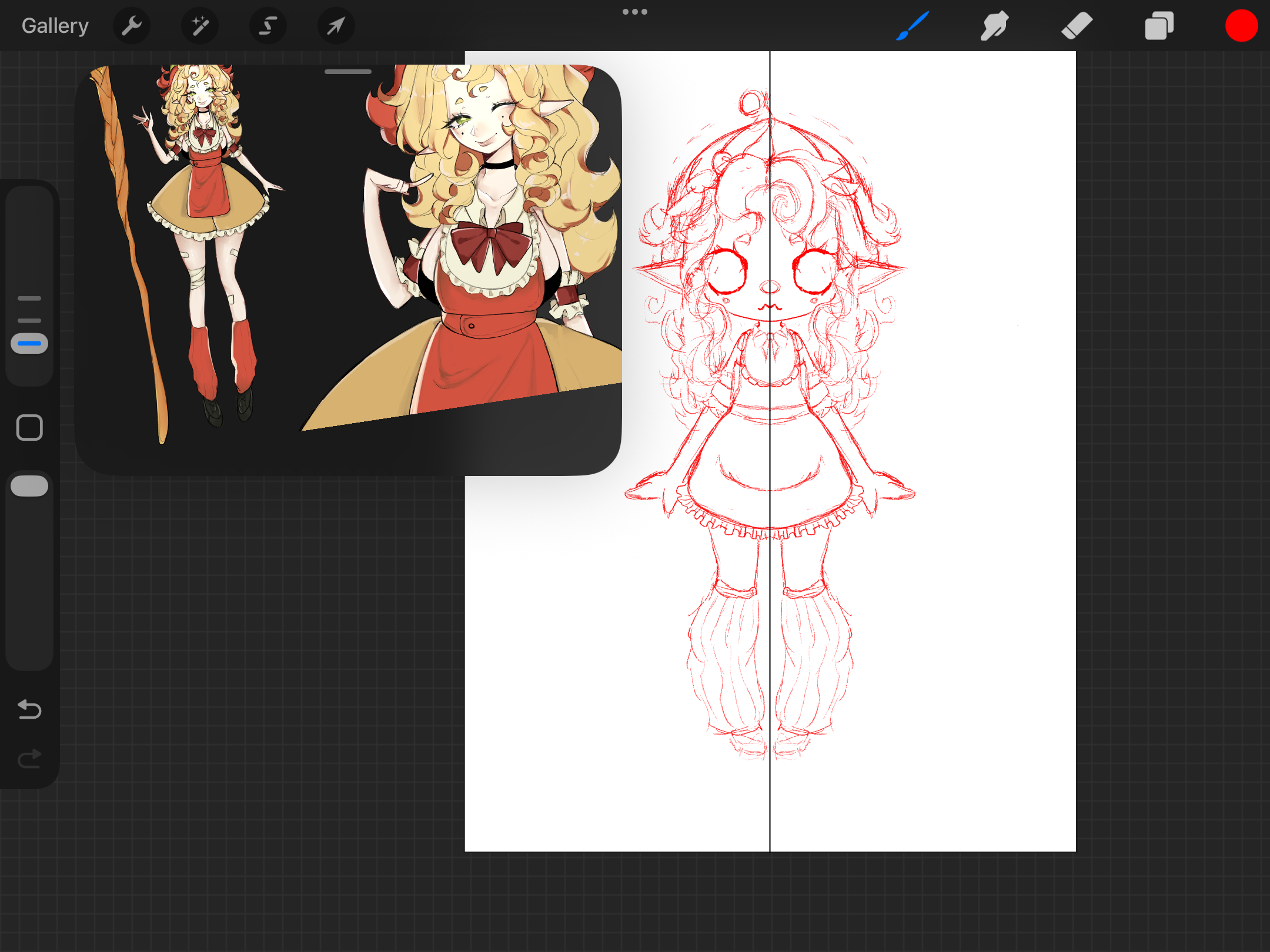Open the Adjustments magic wand menu
Image resolution: width=1270 pixels, height=952 pixels.
point(200,26)
